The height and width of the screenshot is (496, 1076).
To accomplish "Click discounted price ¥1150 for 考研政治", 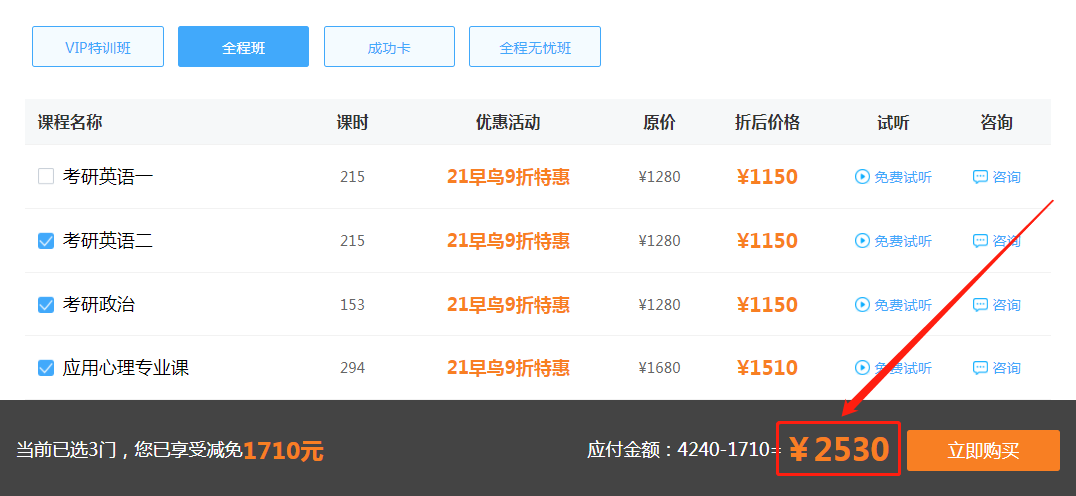I will coord(767,305).
